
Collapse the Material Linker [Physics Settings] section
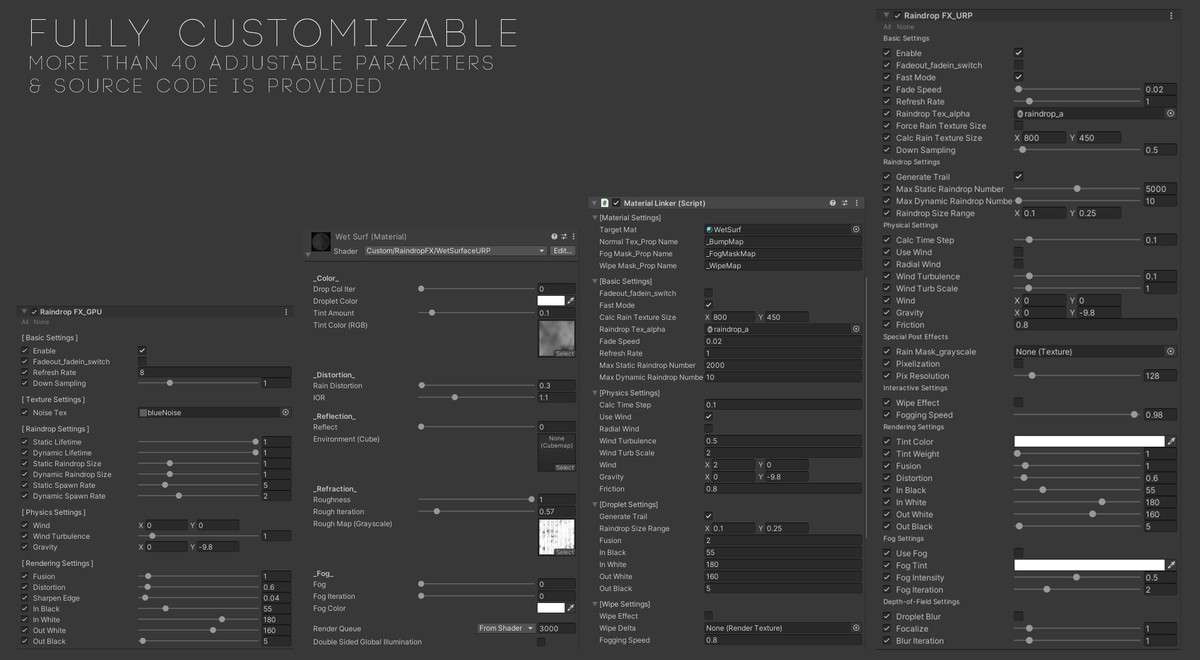[x=594, y=393]
